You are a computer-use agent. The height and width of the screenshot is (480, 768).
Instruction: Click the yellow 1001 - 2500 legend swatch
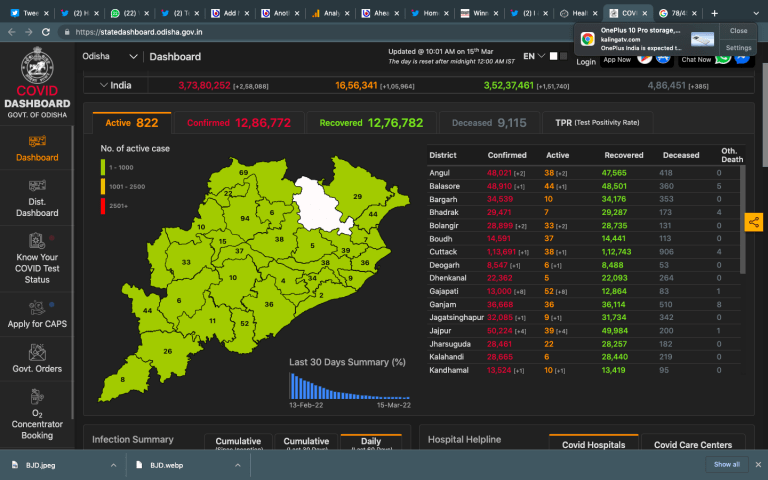pyautogui.click(x=103, y=187)
